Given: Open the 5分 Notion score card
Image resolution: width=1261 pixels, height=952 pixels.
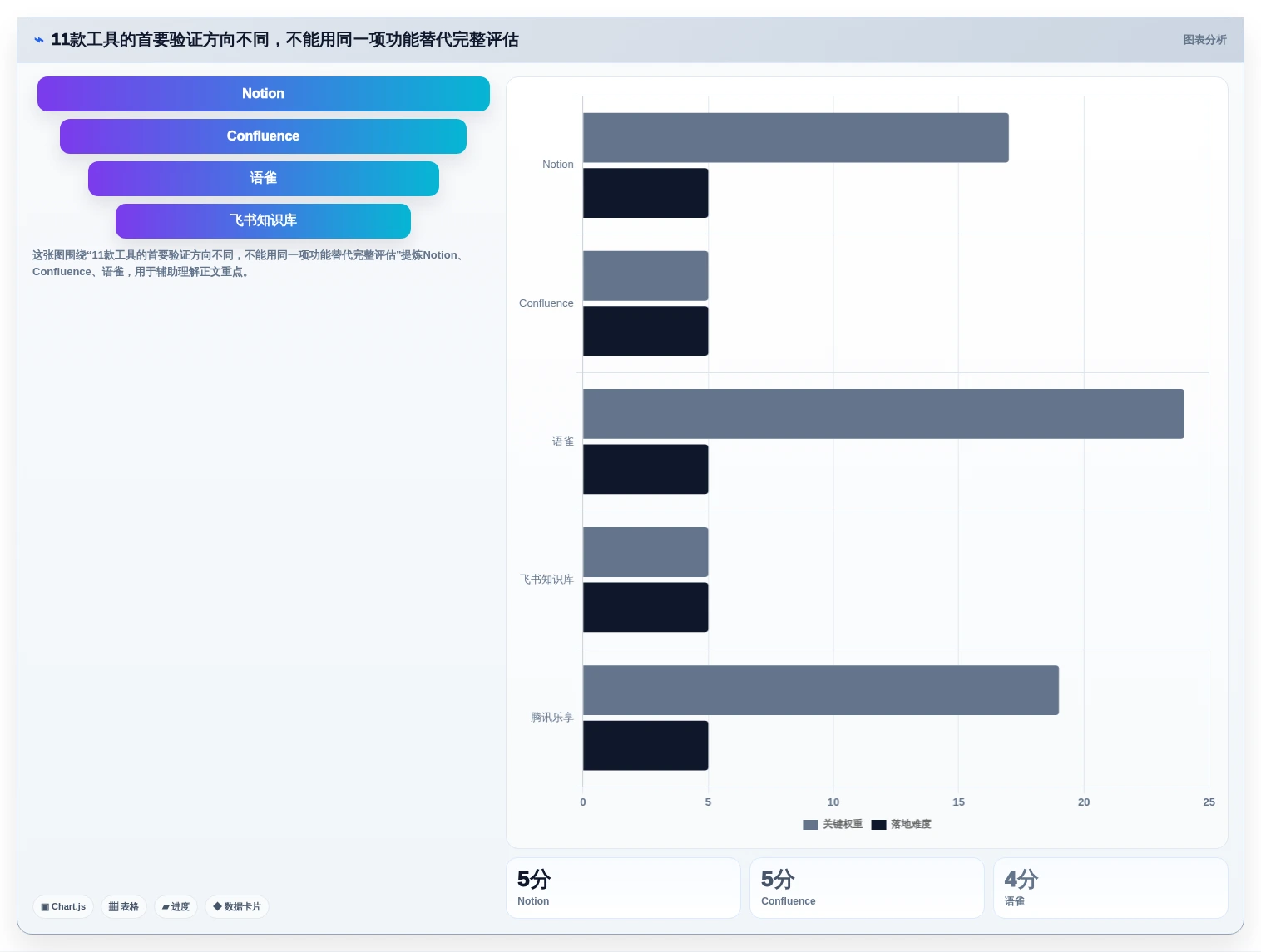Looking at the screenshot, I should 623,888.
